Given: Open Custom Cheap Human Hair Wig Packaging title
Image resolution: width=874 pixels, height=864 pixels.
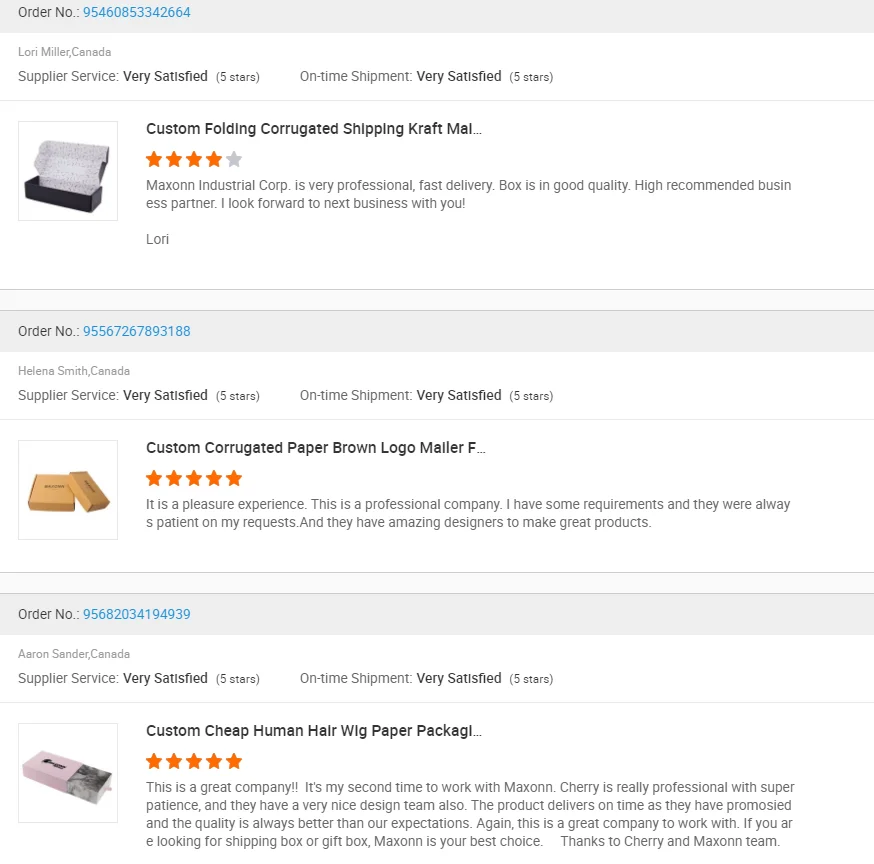Looking at the screenshot, I should (x=313, y=731).
